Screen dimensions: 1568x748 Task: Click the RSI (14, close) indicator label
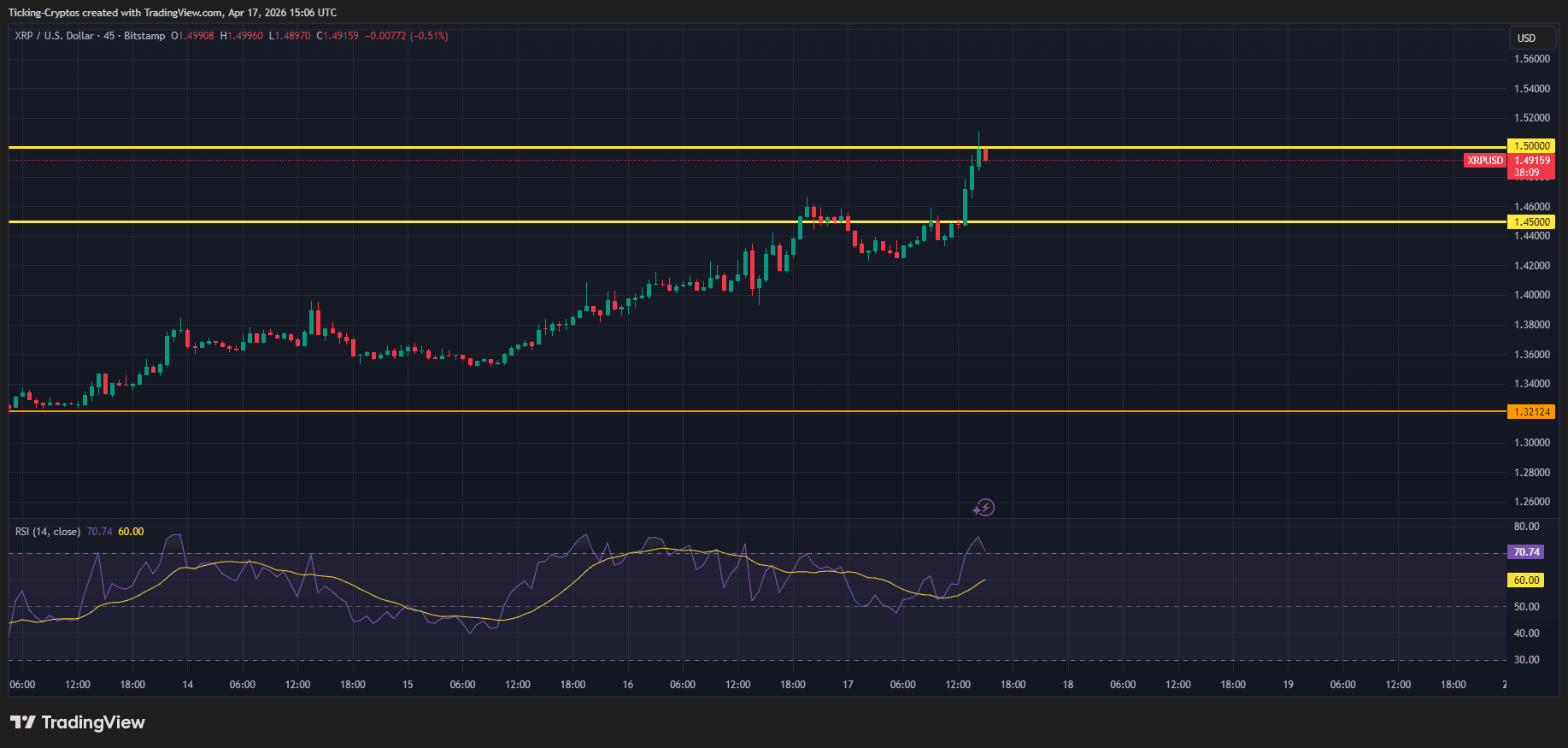(x=48, y=532)
